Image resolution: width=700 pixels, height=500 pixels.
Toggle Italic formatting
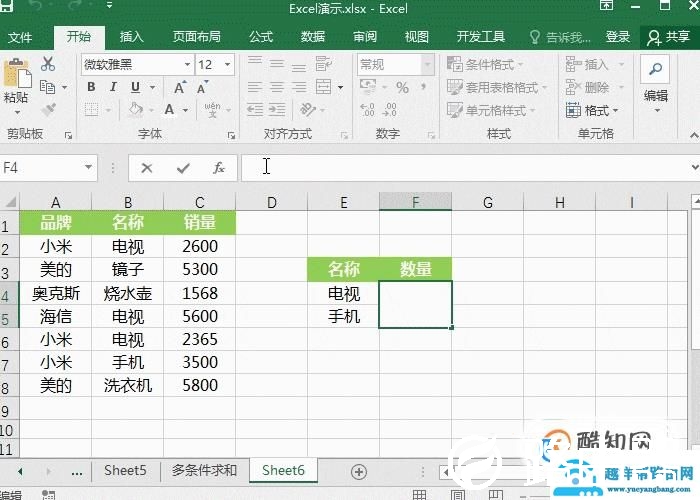pyautogui.click(x=113, y=87)
